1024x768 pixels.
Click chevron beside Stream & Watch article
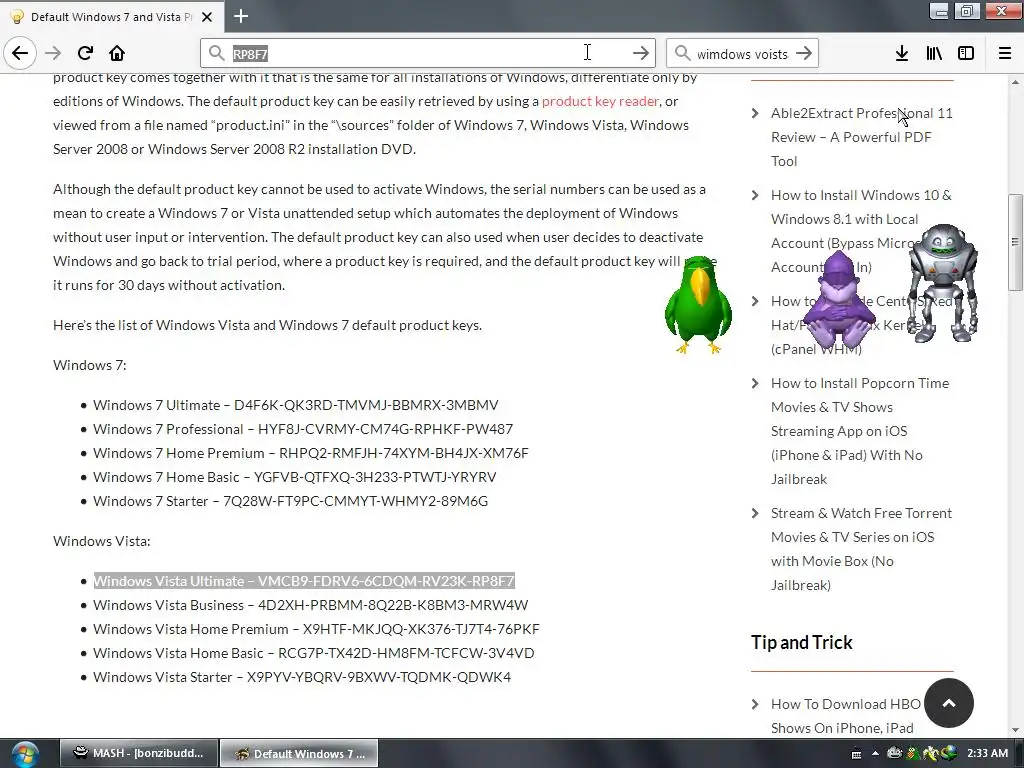point(756,513)
